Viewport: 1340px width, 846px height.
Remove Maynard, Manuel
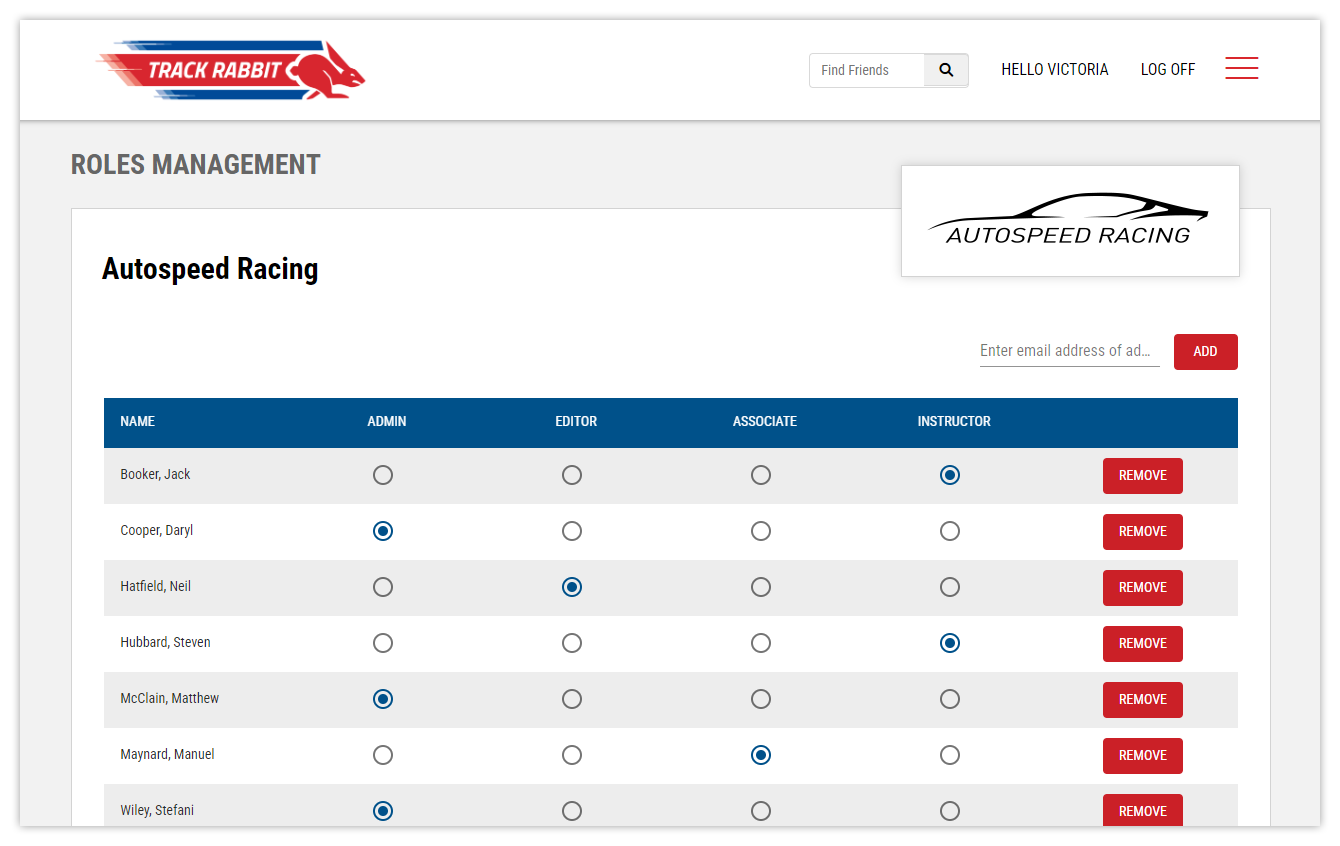tap(1143, 756)
